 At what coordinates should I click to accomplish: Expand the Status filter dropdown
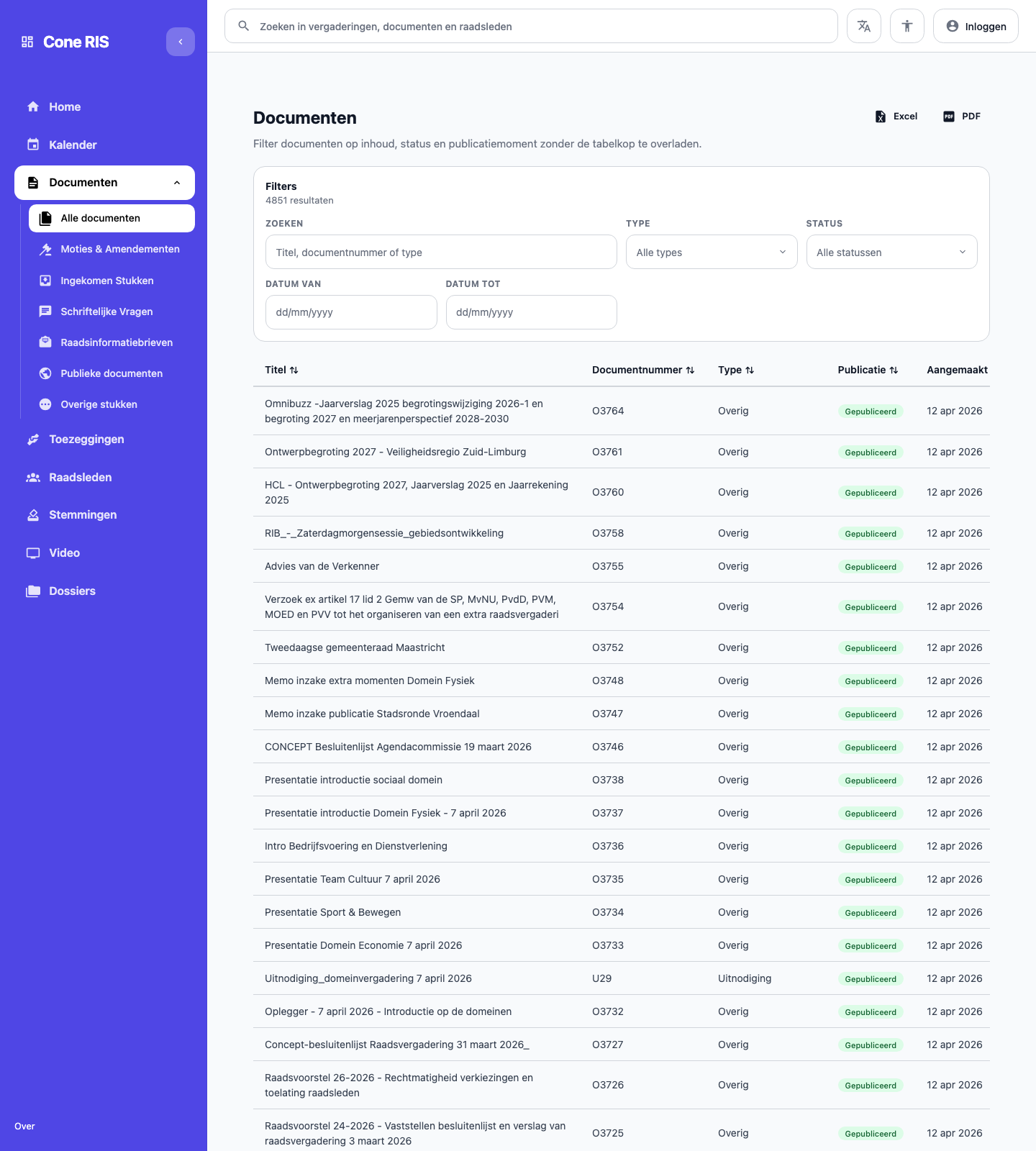point(891,253)
